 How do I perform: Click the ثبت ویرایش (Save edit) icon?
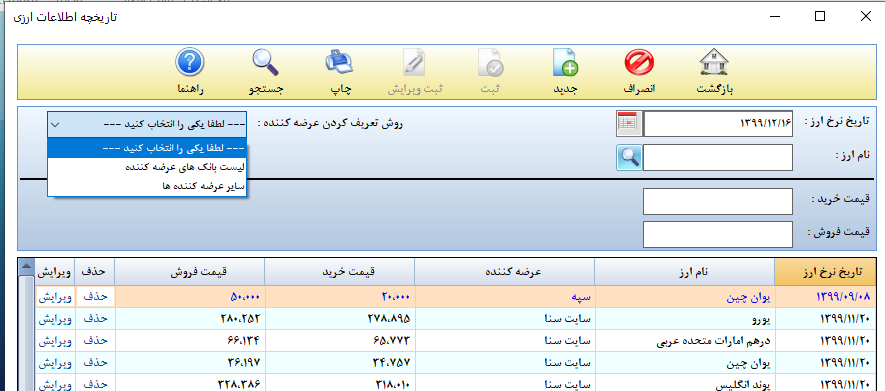point(415,63)
